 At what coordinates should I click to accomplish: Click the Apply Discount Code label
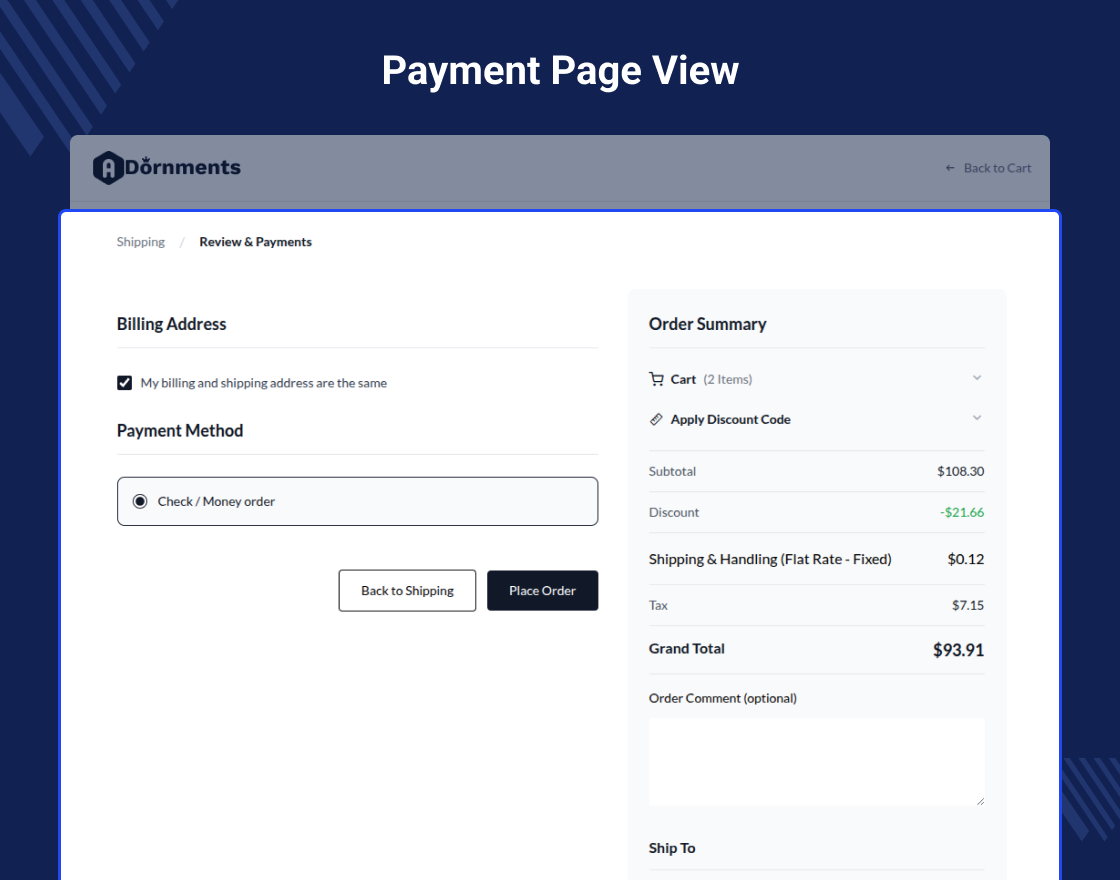[731, 419]
